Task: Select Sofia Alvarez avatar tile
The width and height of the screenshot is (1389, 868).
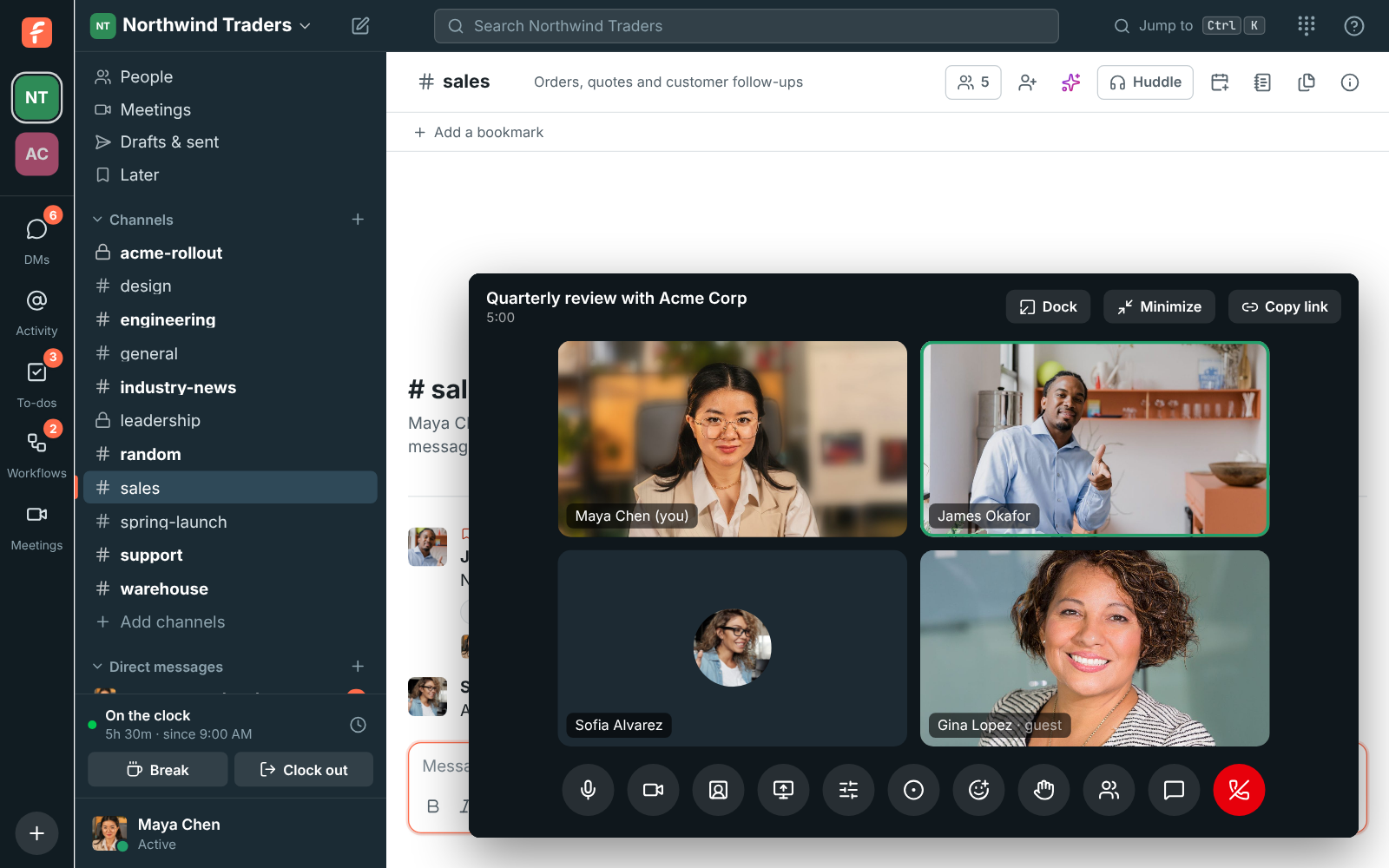Action: click(732, 648)
